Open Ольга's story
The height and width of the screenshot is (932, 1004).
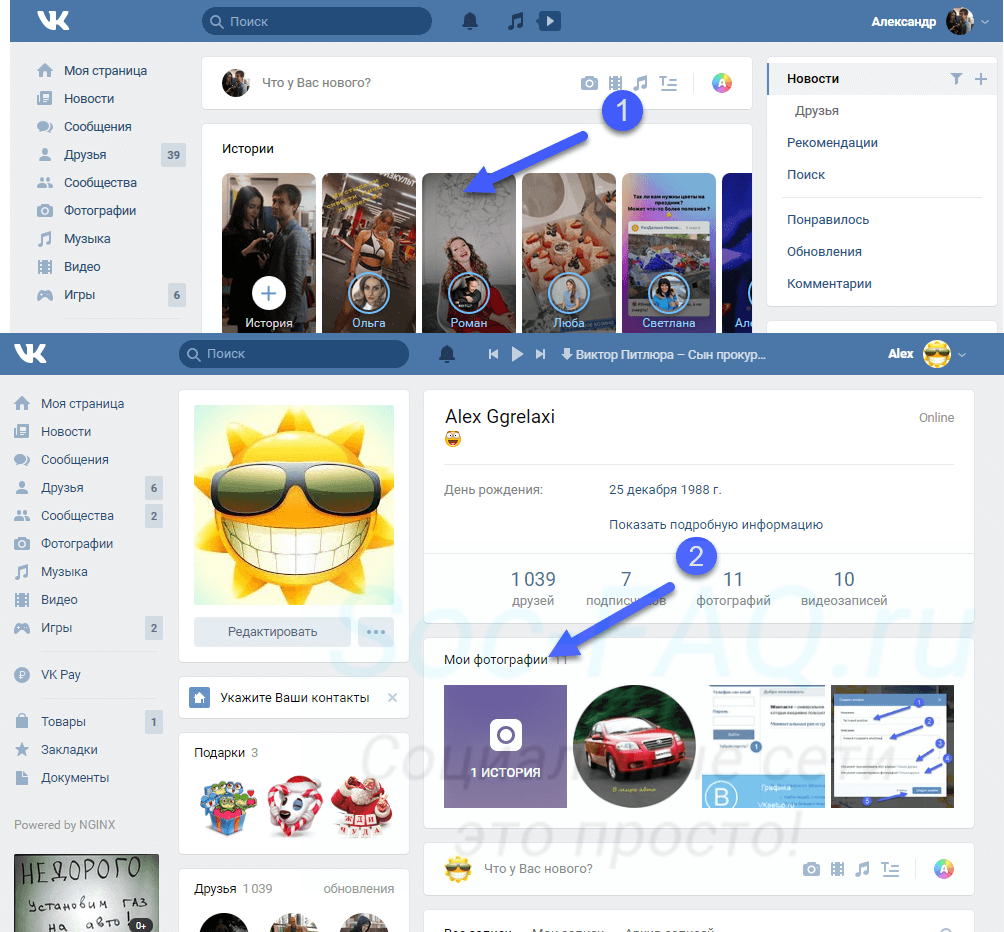pyautogui.click(x=369, y=252)
